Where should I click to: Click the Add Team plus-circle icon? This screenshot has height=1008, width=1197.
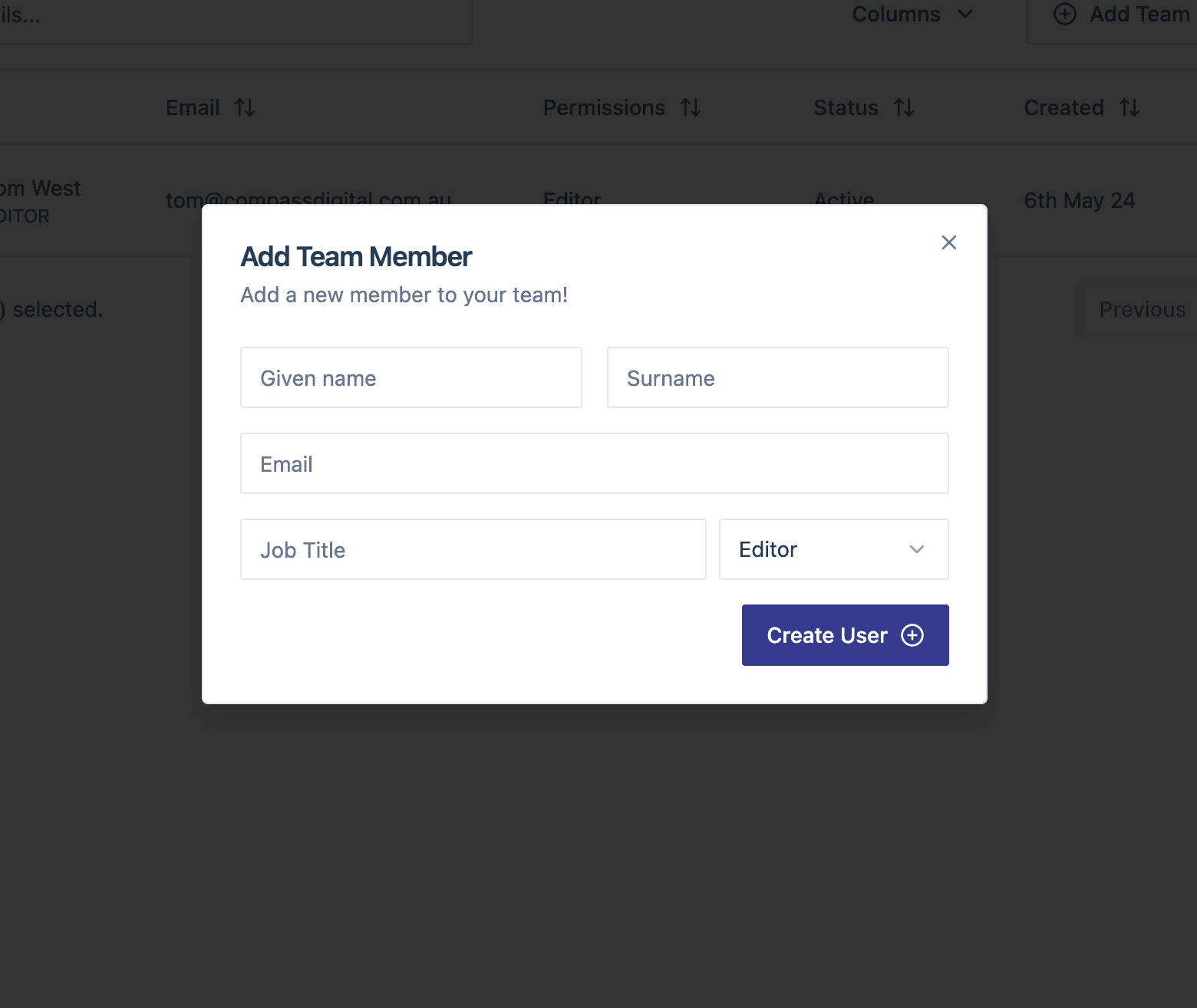pyautogui.click(x=1065, y=15)
